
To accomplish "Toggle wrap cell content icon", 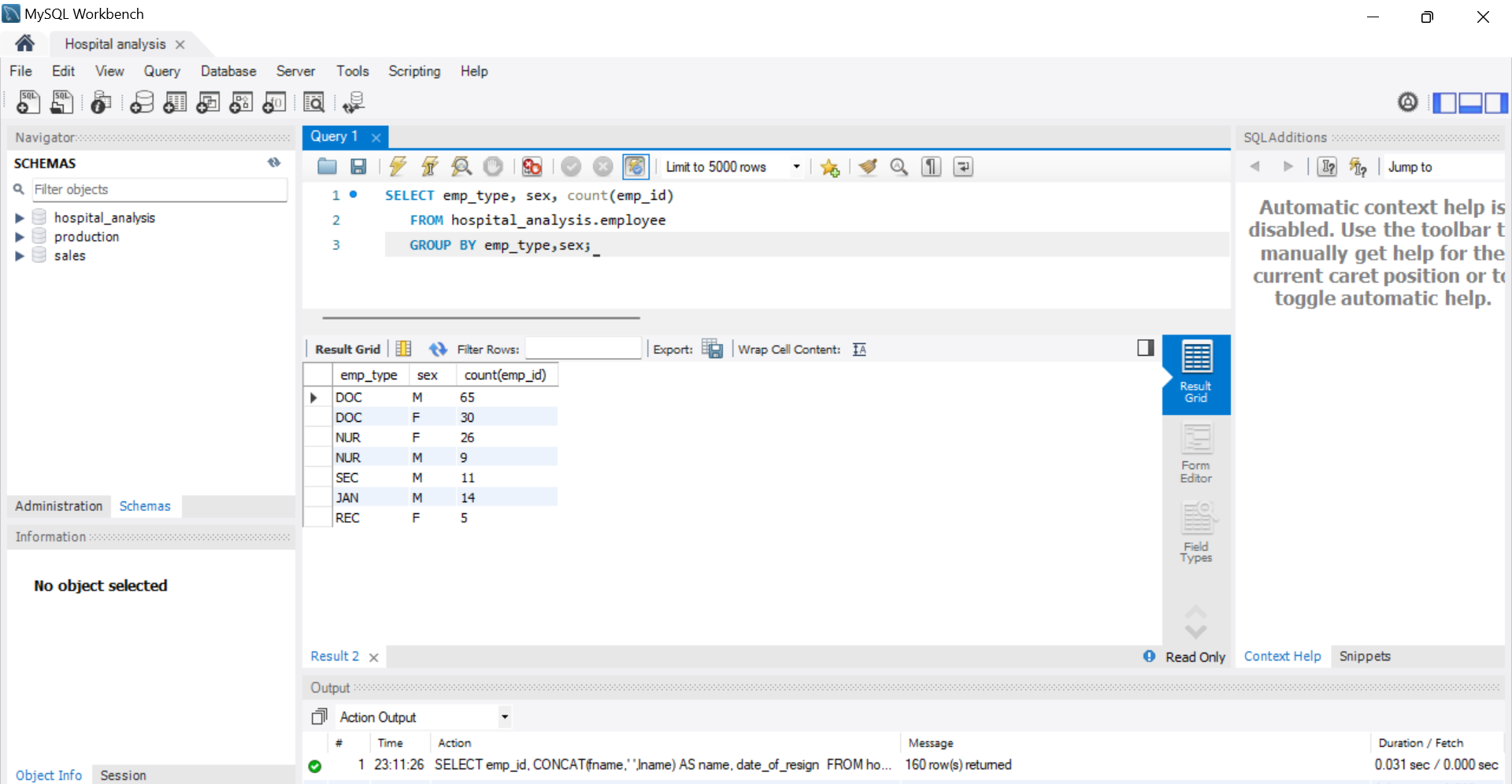I will click(x=859, y=349).
